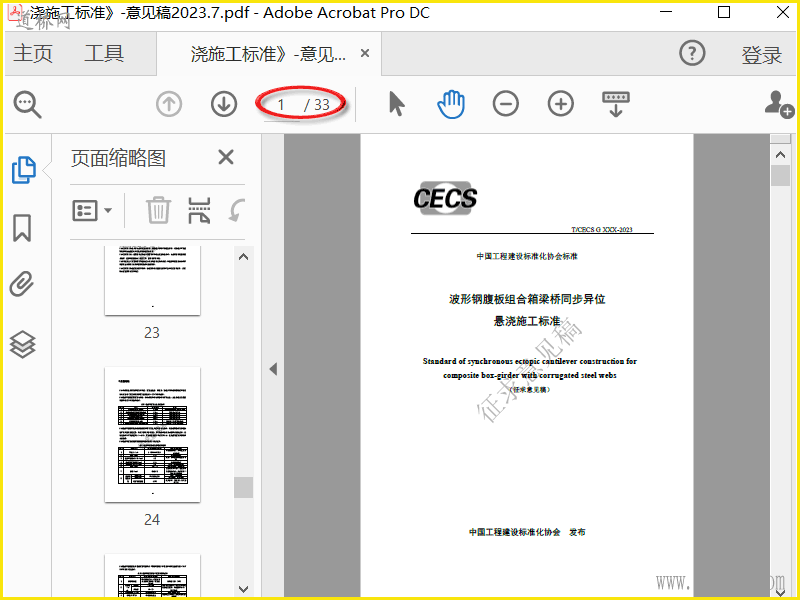The image size is (800, 600).
Task: Click the document vertical scrollbar handle
Action: coord(780,176)
